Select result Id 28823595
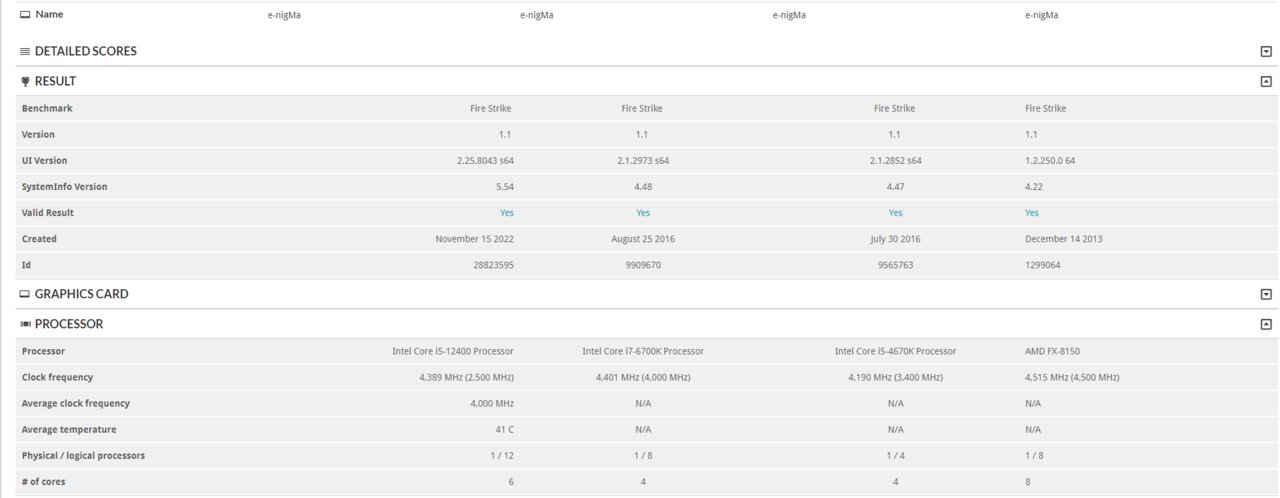 [x=493, y=265]
